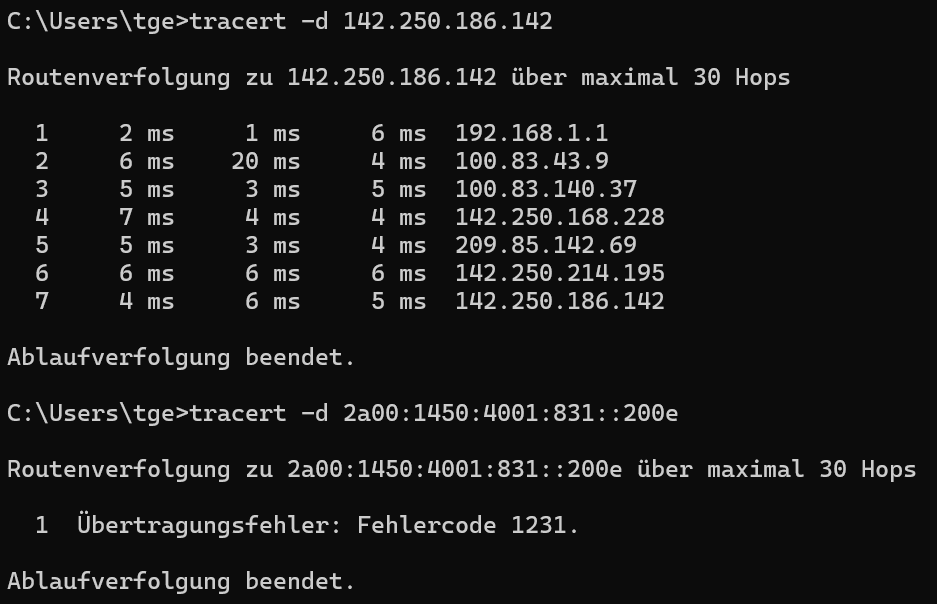Select hop address 142.250.168.228
937x604 pixels.
point(559,217)
